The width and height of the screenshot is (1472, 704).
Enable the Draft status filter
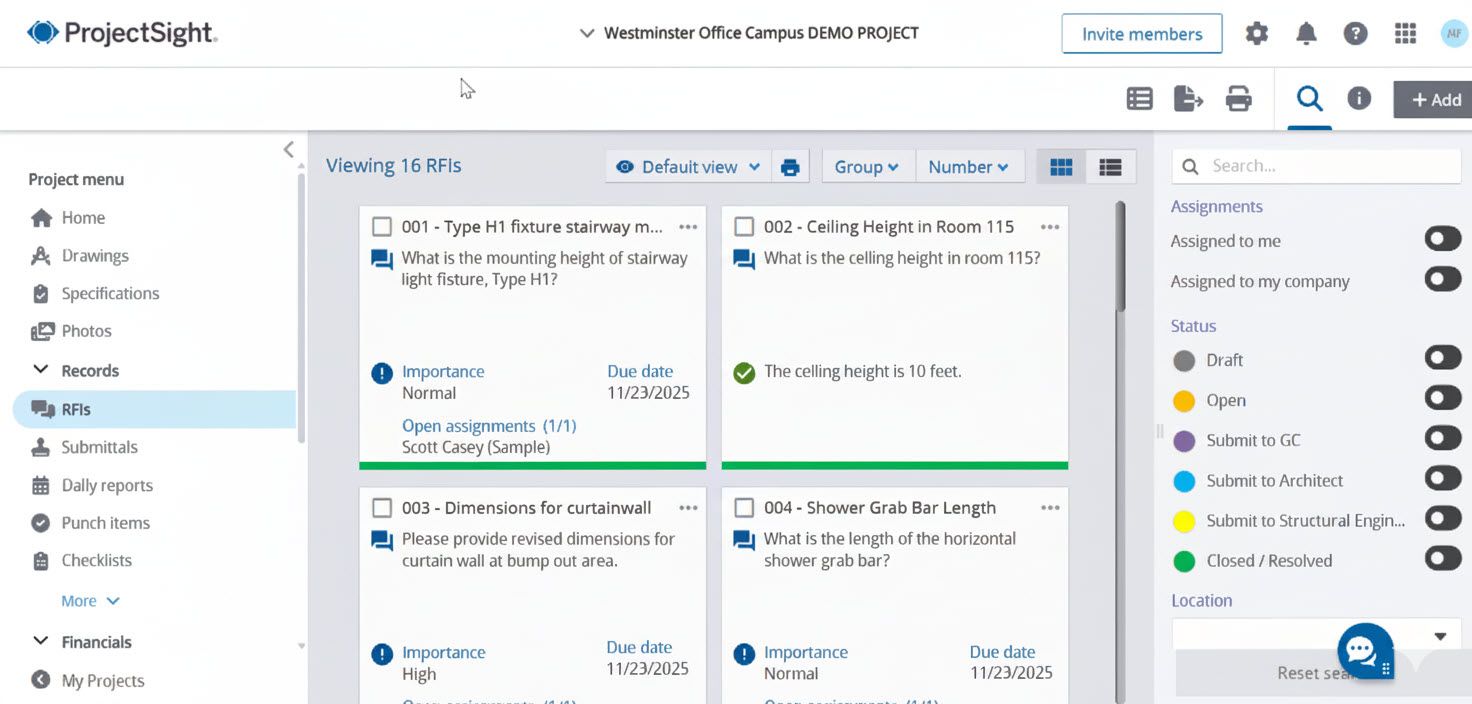click(1443, 358)
